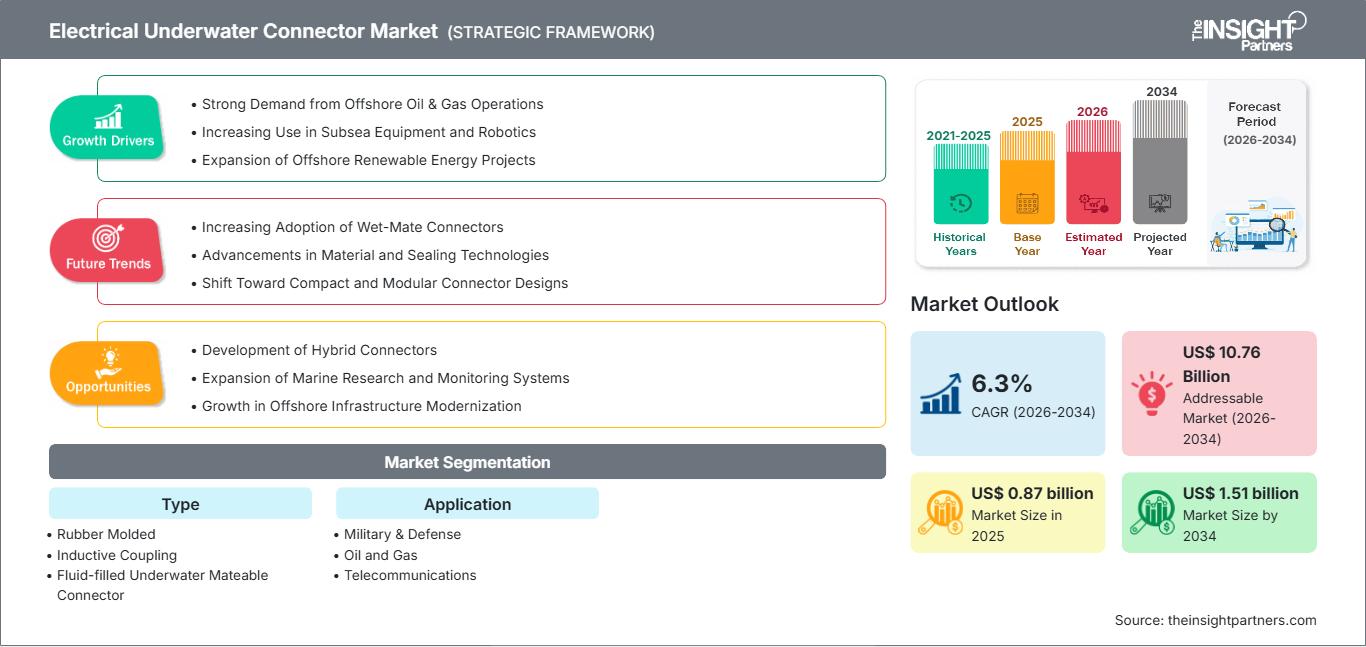Click 'Expansion of Marine Research and Monitoring Systems'
The width and height of the screenshot is (1366, 647).
coord(385,378)
